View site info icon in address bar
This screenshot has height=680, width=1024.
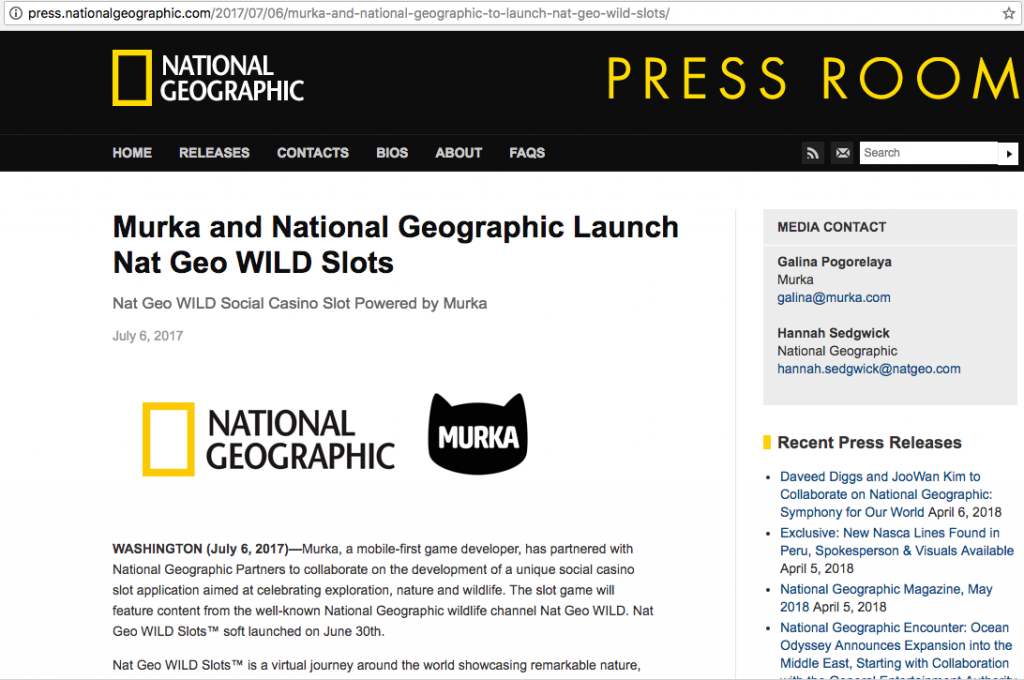click(14, 14)
